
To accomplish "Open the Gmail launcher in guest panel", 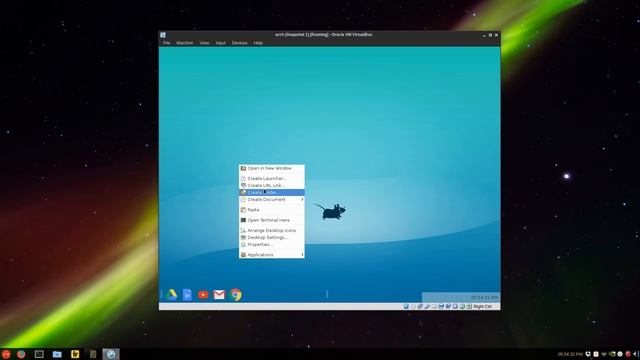I will click(219, 294).
